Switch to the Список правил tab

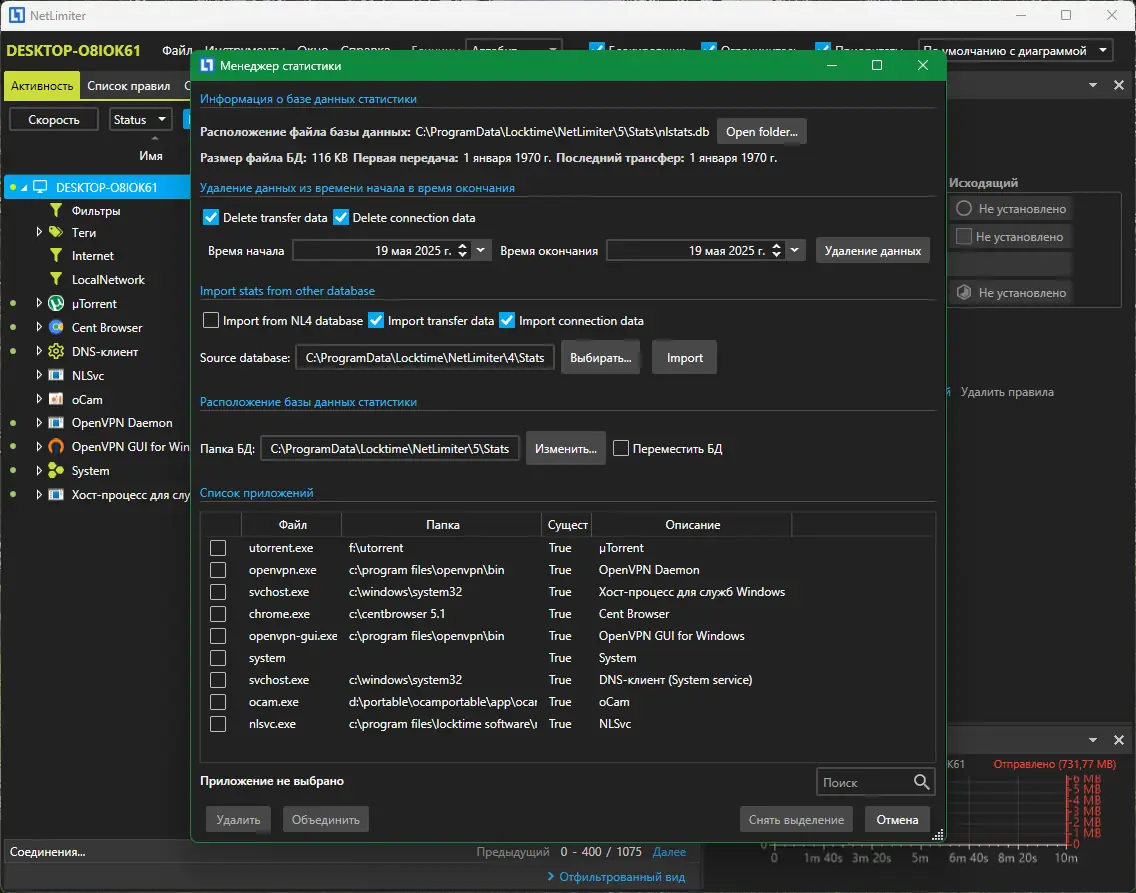[128, 86]
